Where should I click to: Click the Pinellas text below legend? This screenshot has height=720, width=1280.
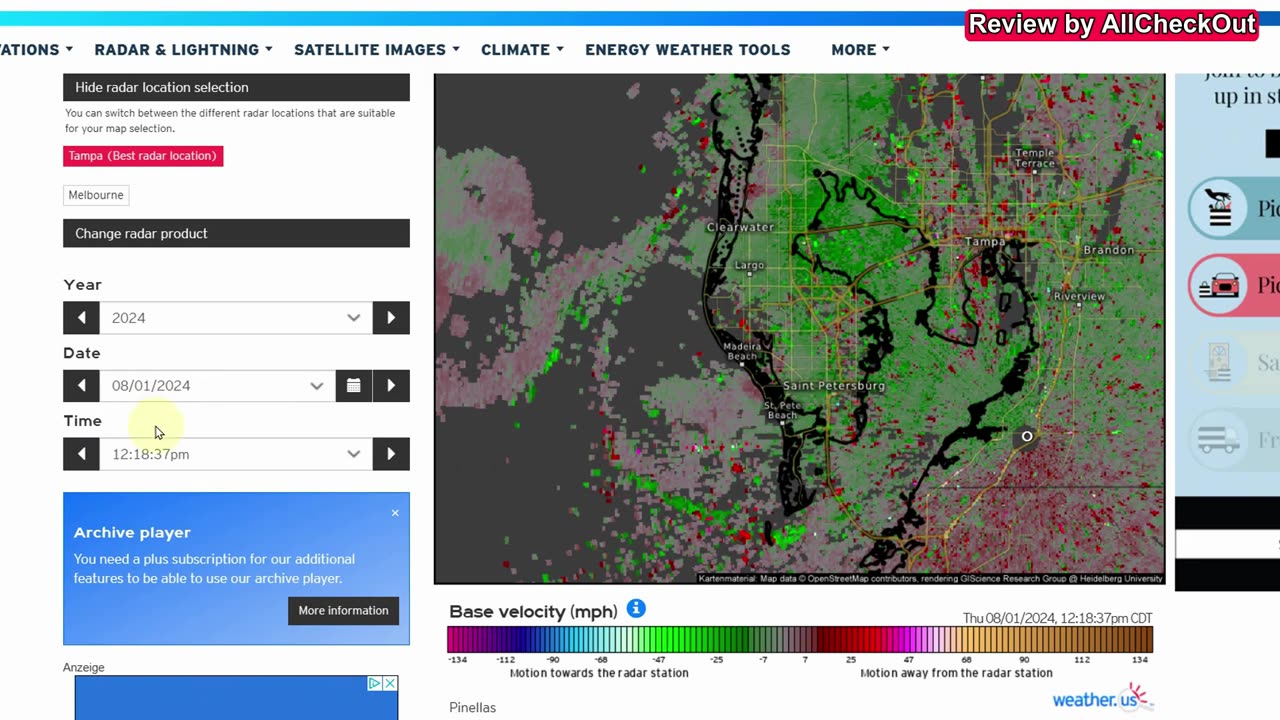point(472,707)
